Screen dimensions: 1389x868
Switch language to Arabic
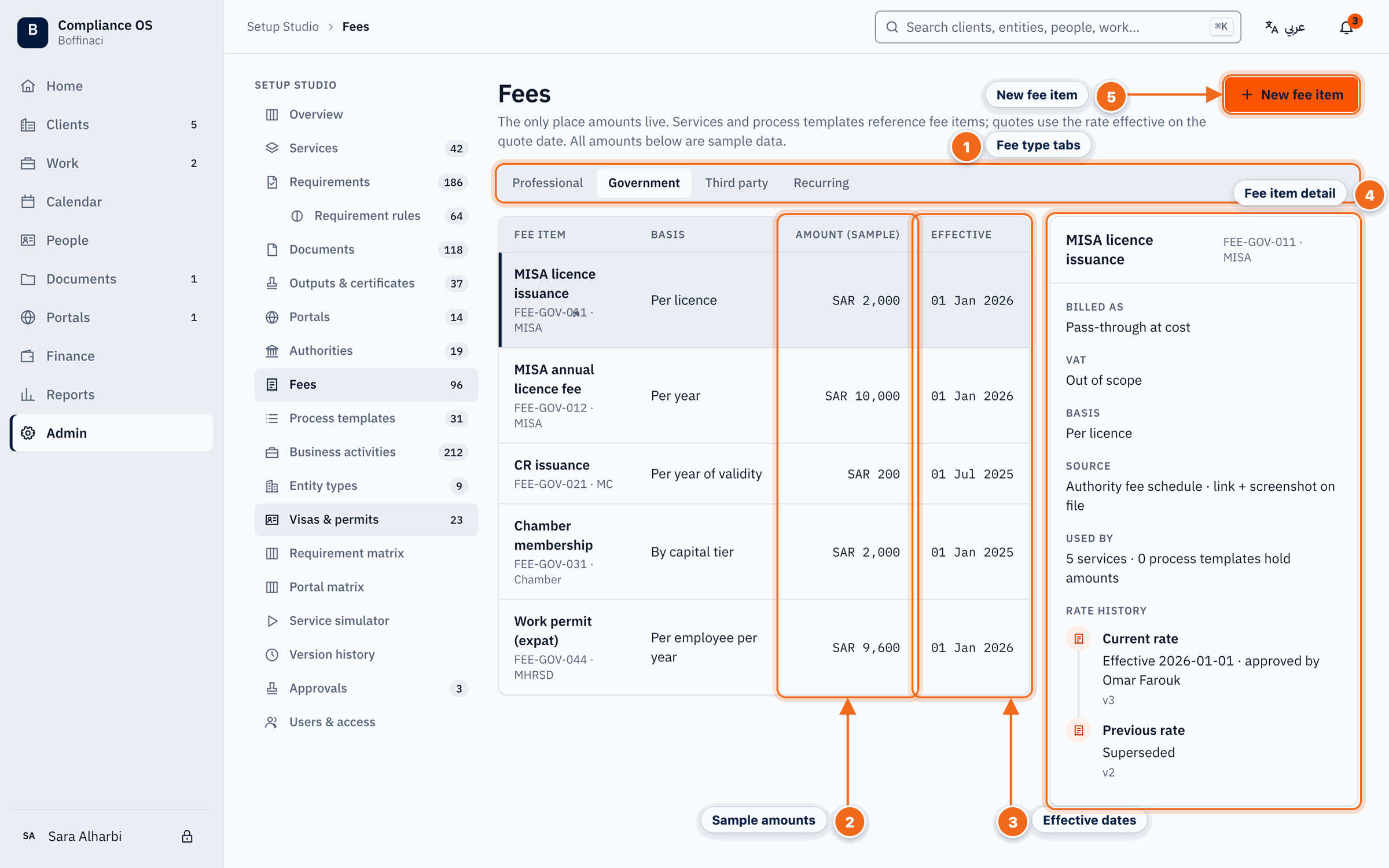(x=1285, y=27)
